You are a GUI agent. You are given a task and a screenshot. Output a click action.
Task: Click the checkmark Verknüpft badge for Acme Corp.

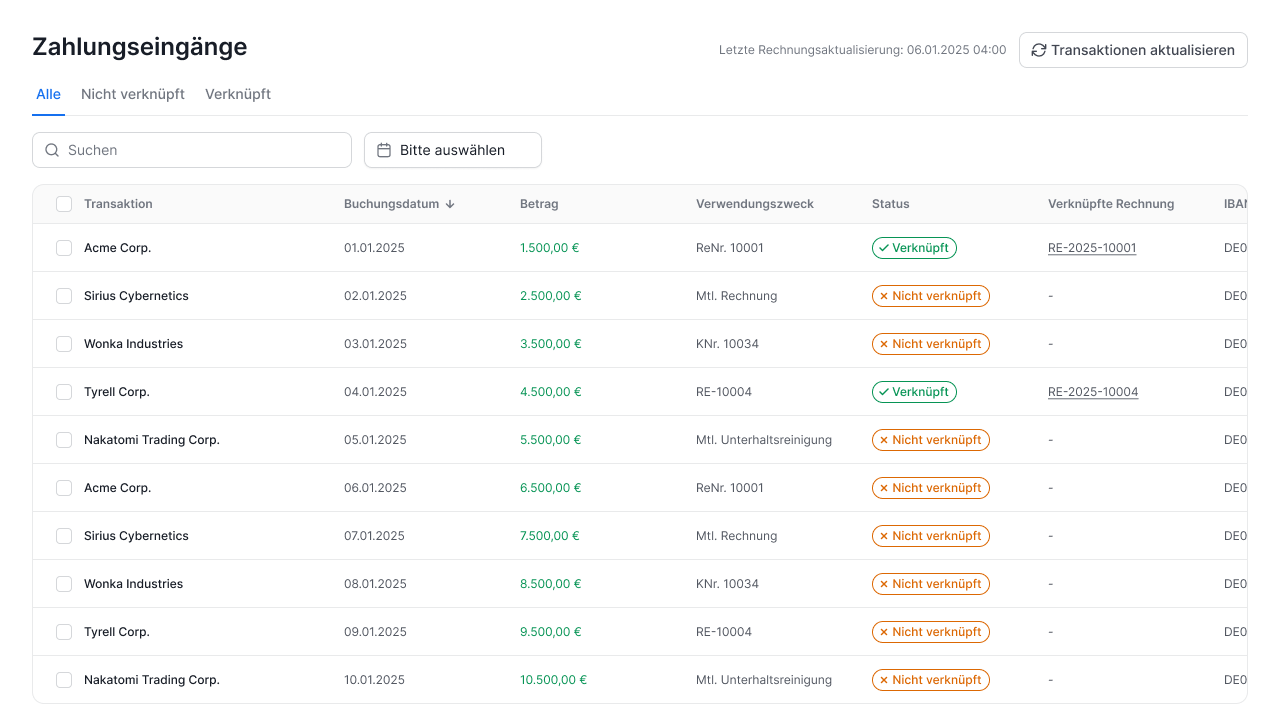pos(914,248)
